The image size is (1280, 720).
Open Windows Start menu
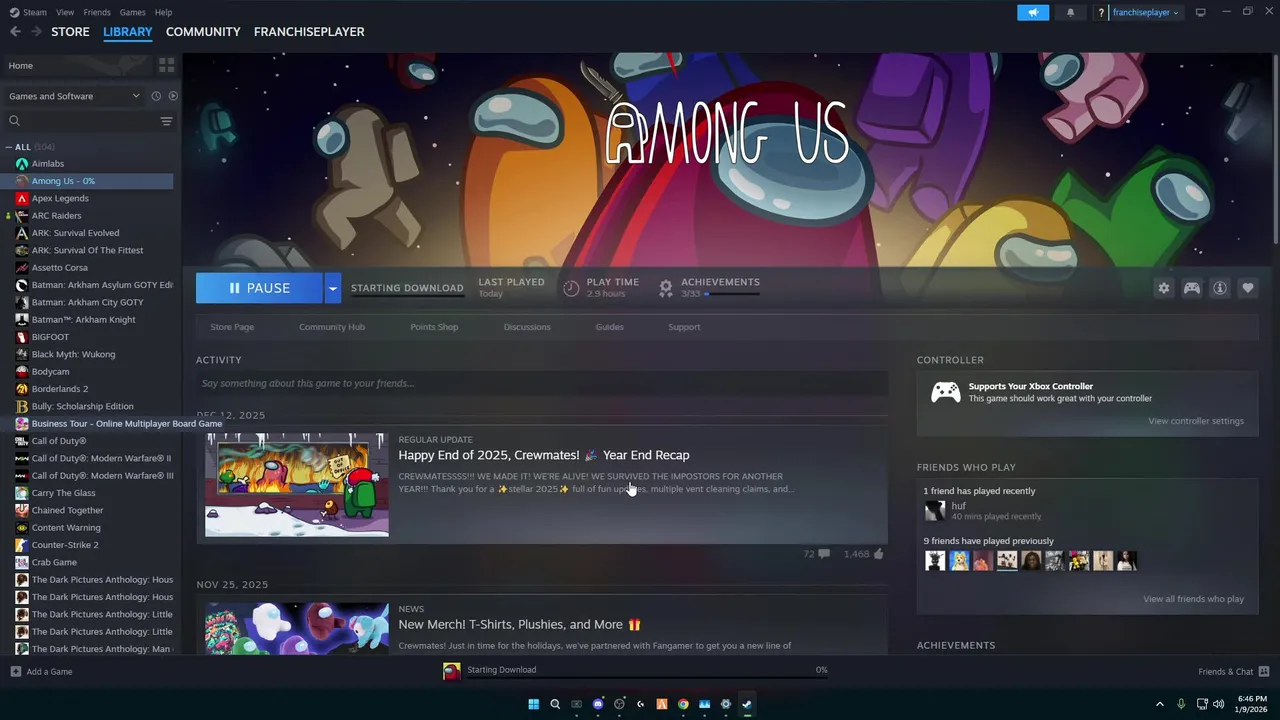click(533, 704)
